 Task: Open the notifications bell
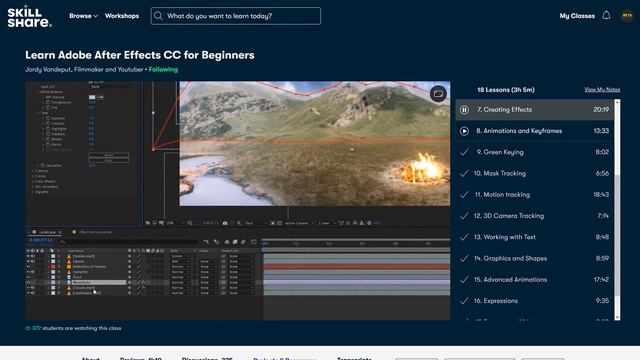pos(606,16)
